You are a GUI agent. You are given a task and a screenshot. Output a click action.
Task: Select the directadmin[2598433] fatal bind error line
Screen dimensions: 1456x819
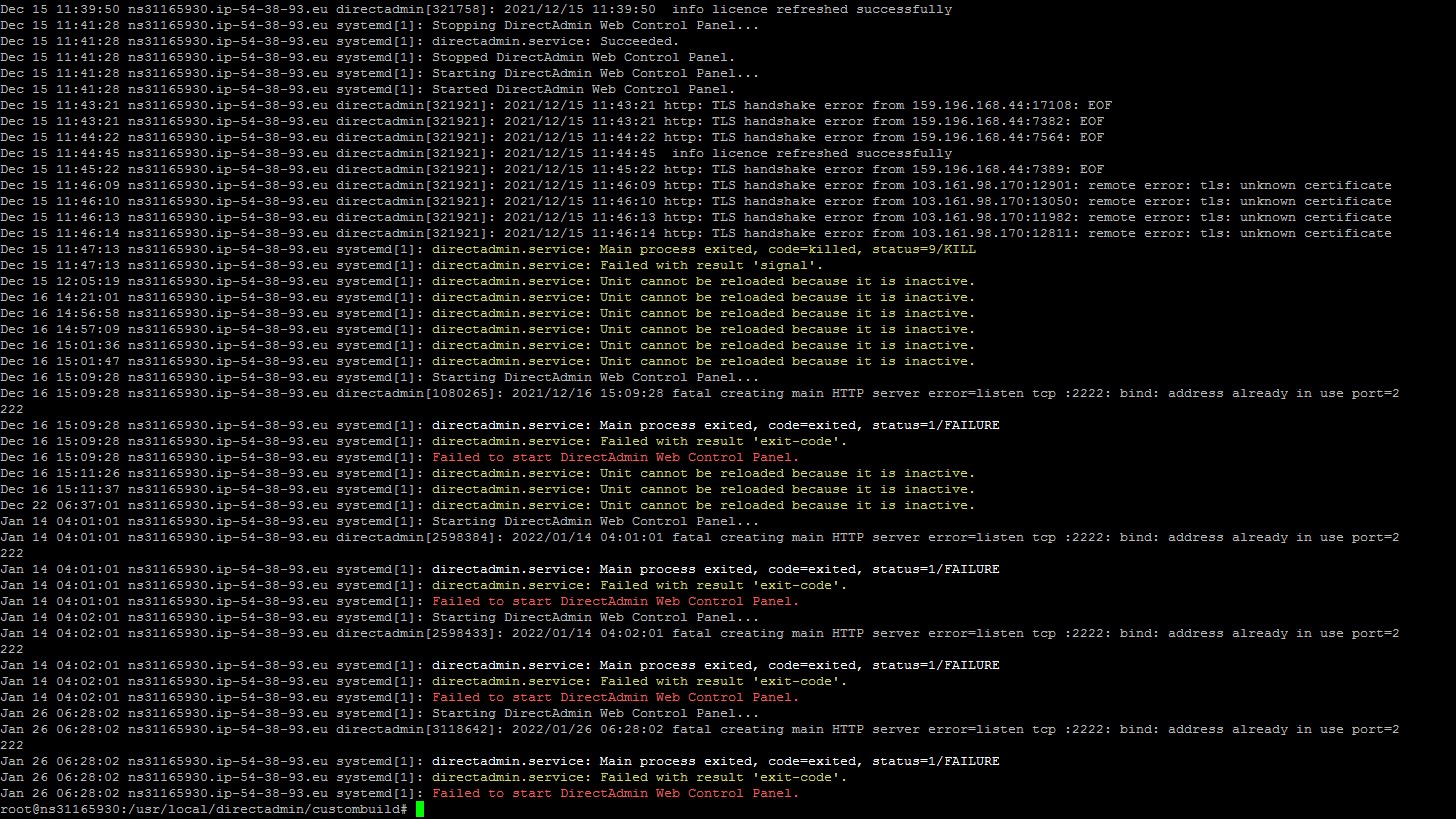click(700, 641)
